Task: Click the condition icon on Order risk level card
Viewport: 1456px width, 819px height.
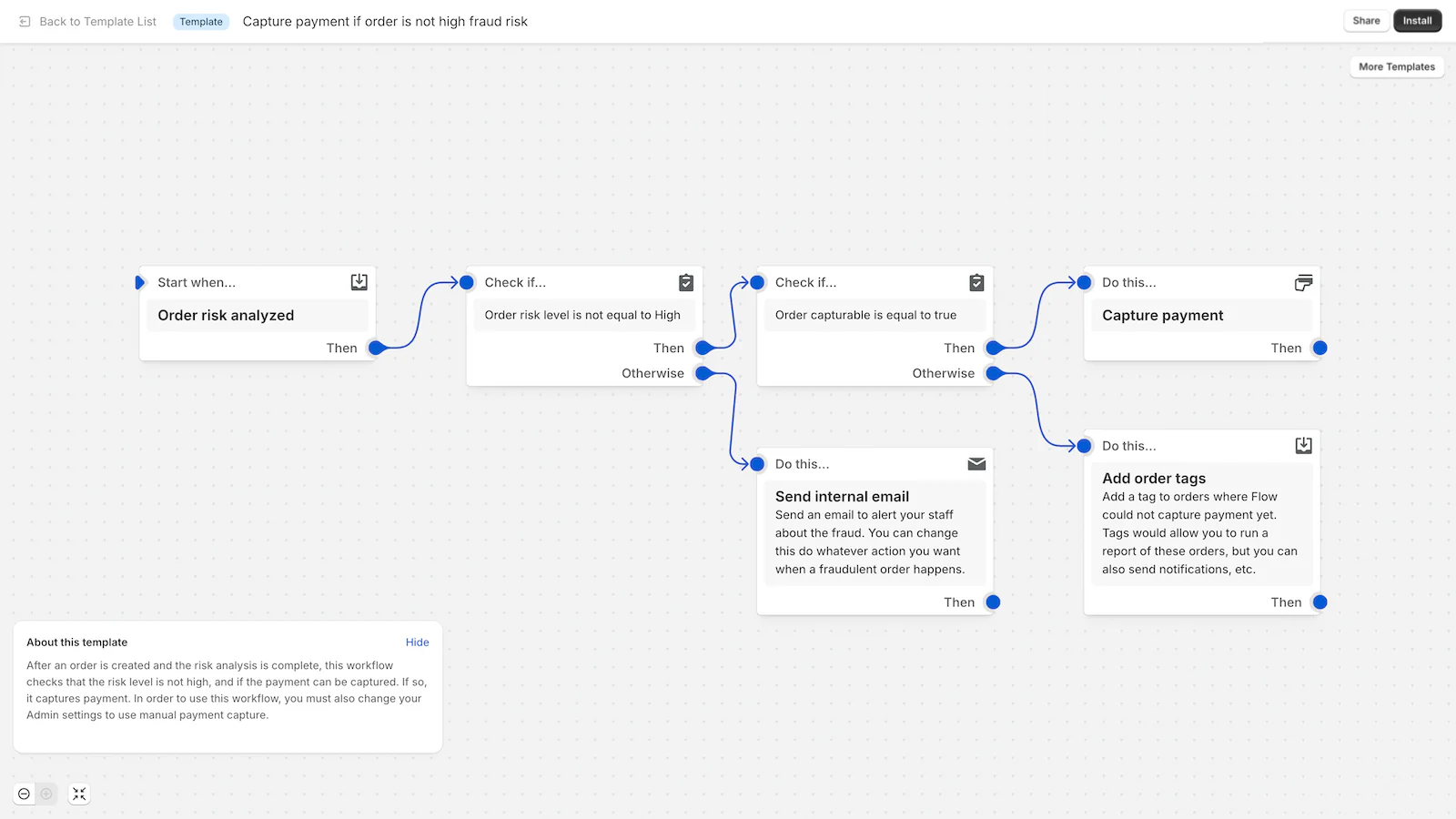Action: pos(685,282)
